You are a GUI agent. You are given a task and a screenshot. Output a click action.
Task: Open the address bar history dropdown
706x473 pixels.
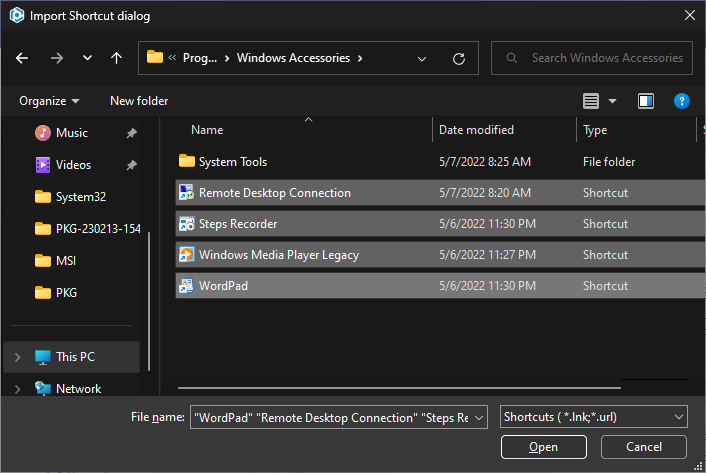421,59
